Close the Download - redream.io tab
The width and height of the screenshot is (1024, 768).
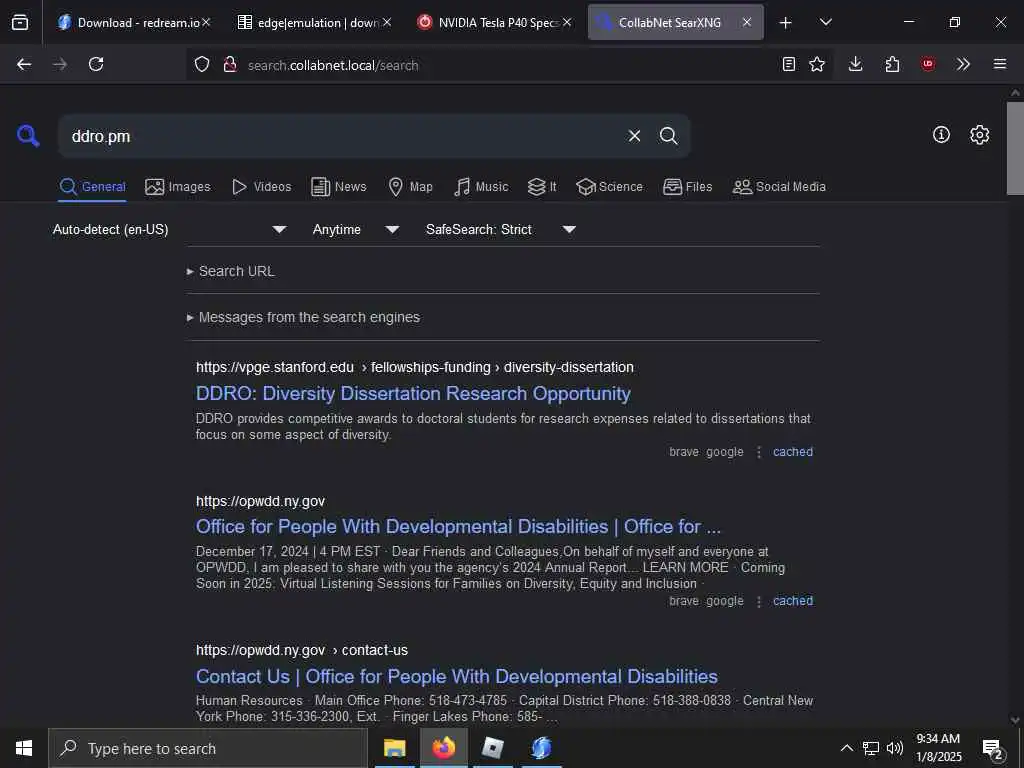(x=206, y=22)
